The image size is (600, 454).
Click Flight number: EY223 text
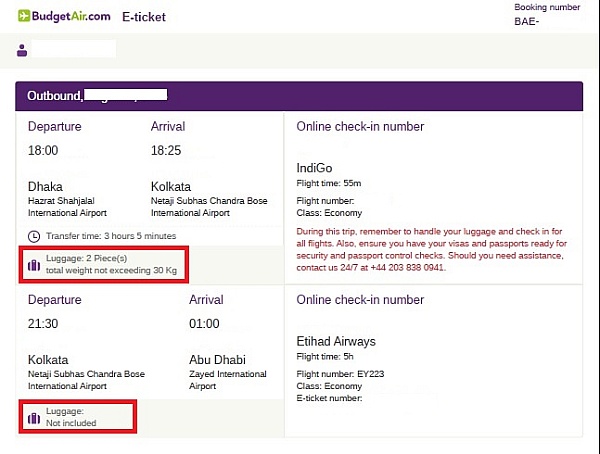point(340,374)
